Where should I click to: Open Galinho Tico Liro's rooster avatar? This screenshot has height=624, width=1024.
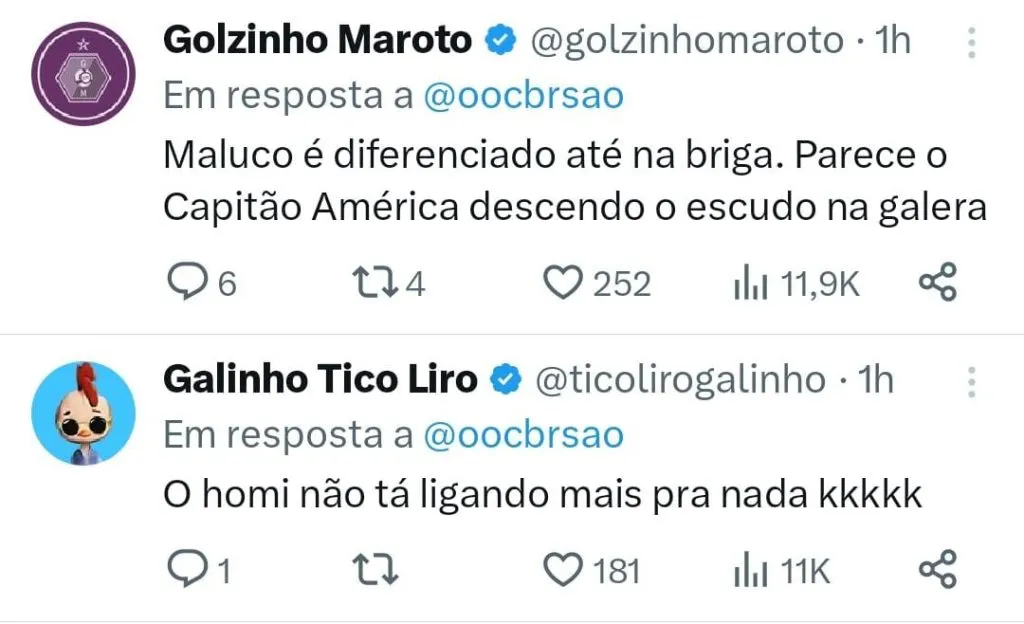coord(84,412)
